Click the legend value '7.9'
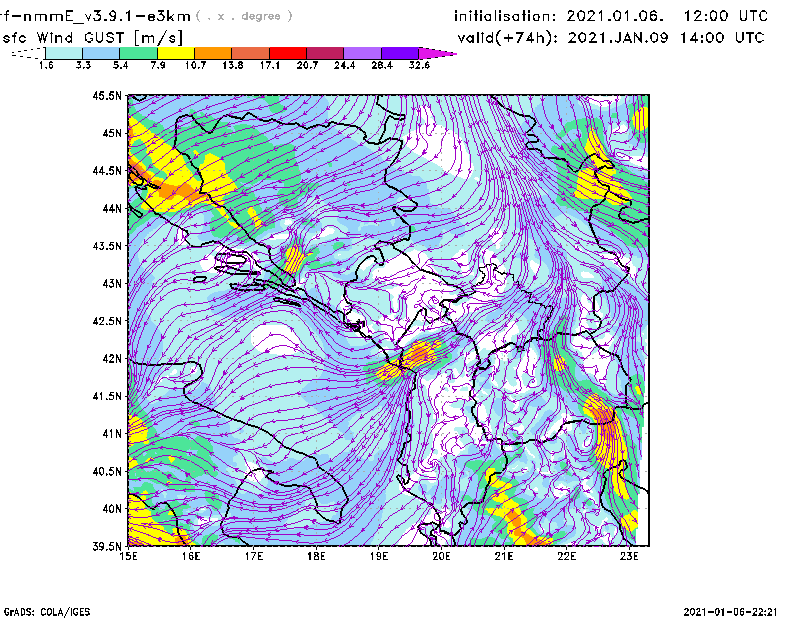The width and height of the screenshot is (800, 618). (158, 65)
